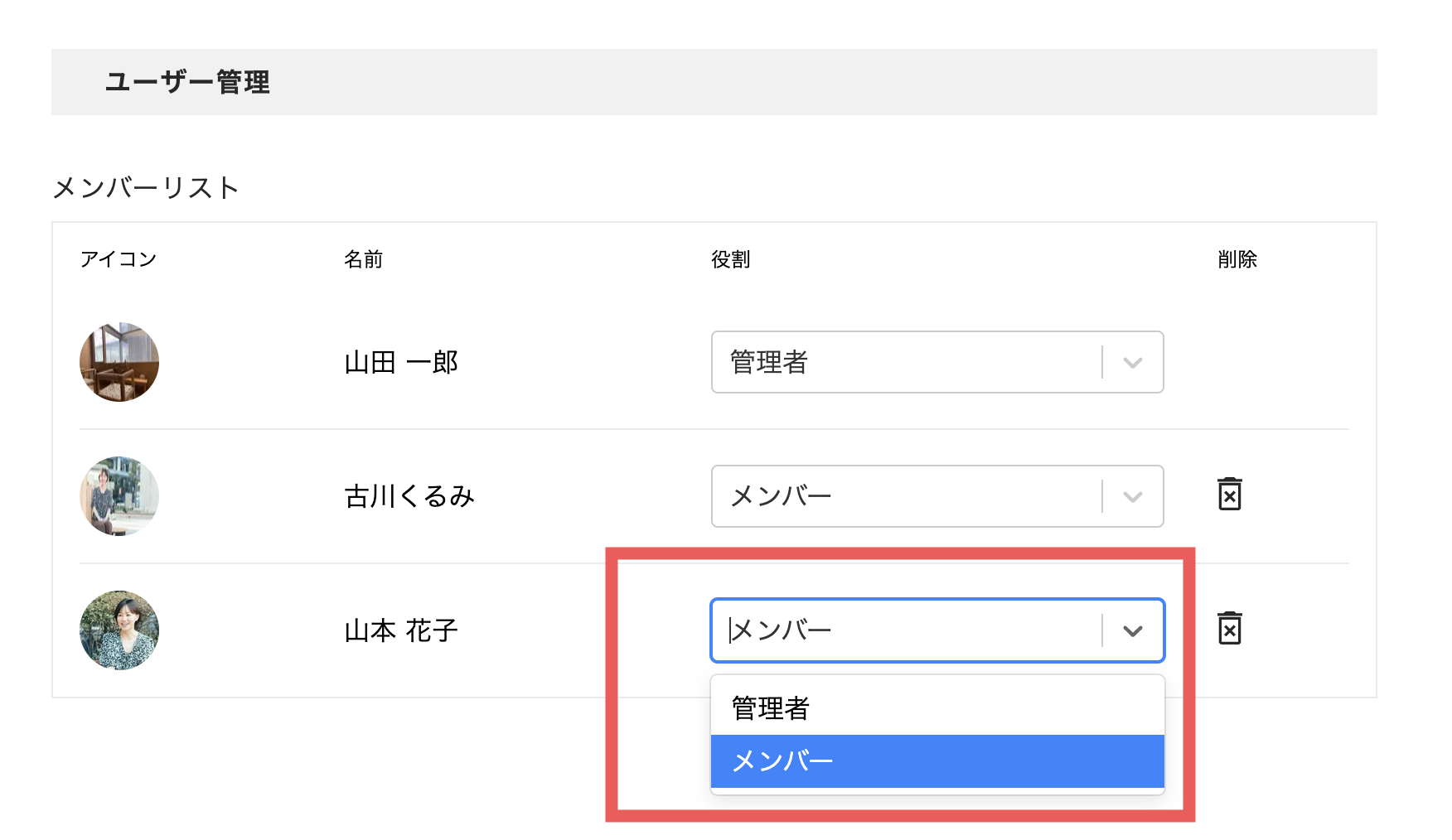
Task: Click the ユーザー管理 header bar
Action: coord(188,82)
